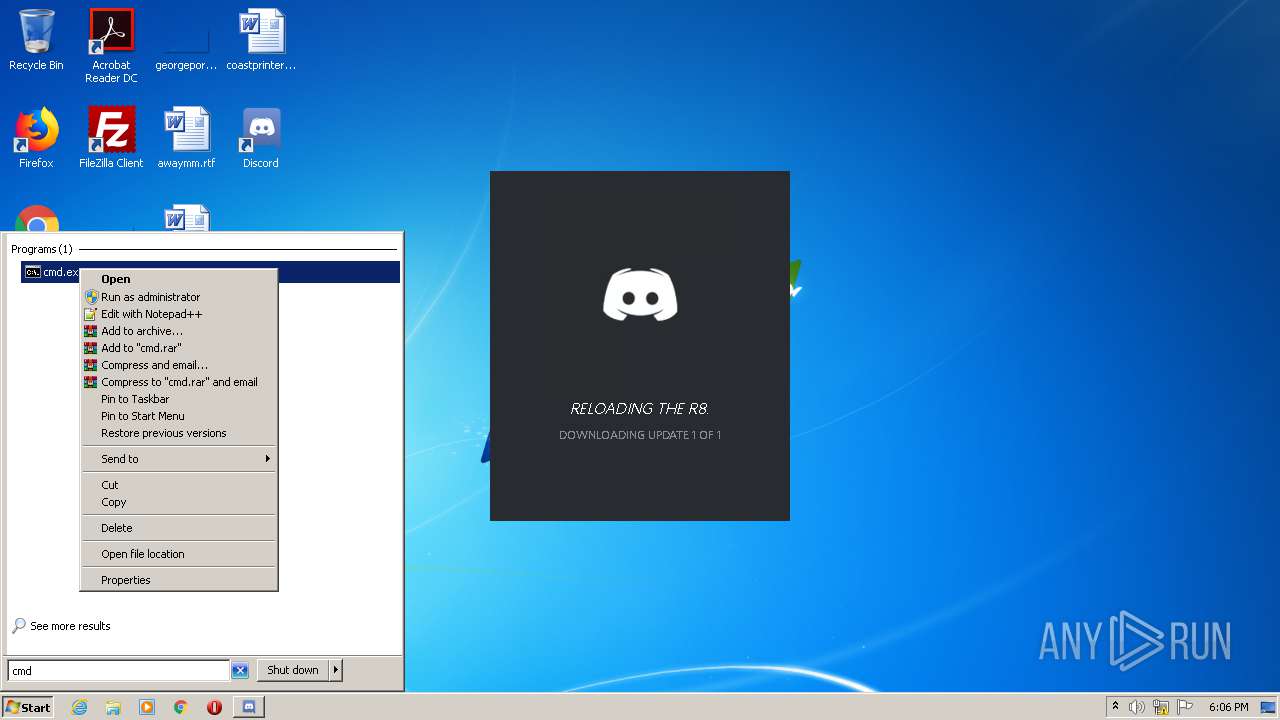The height and width of the screenshot is (720, 1280).
Task: Select the coastprinter Word document icon
Action: pyautogui.click(x=261, y=40)
